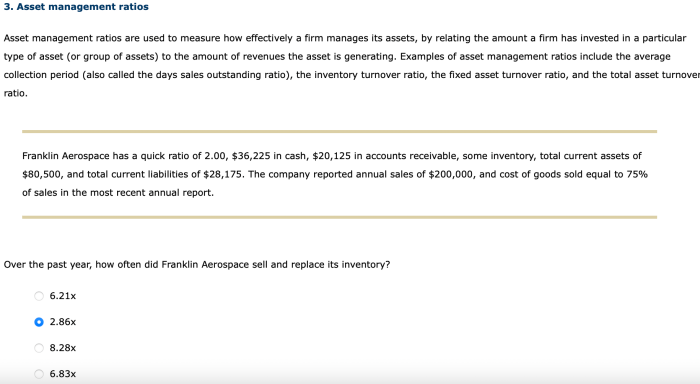Screen dimensions: 700x384
Task: Click the 6.83x answer label text
Action: pyautogui.click(x=62, y=374)
